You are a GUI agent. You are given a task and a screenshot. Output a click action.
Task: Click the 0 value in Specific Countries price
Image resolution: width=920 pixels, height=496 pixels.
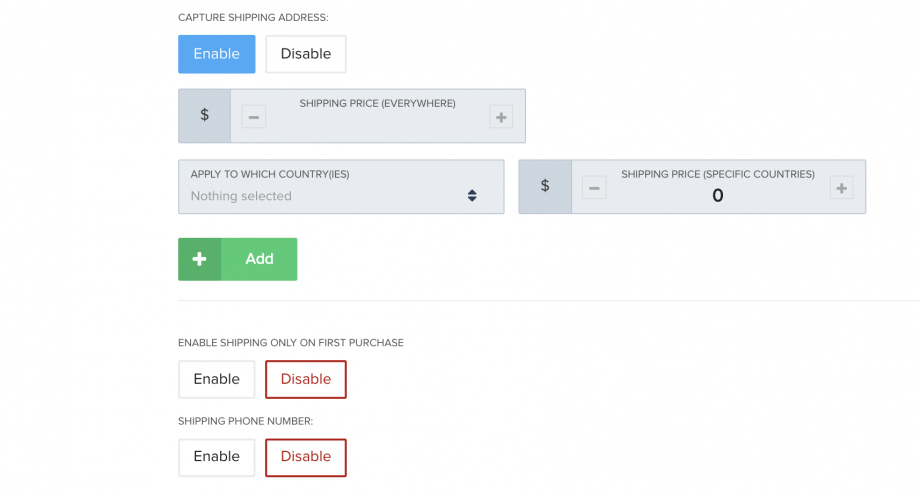[717, 196]
